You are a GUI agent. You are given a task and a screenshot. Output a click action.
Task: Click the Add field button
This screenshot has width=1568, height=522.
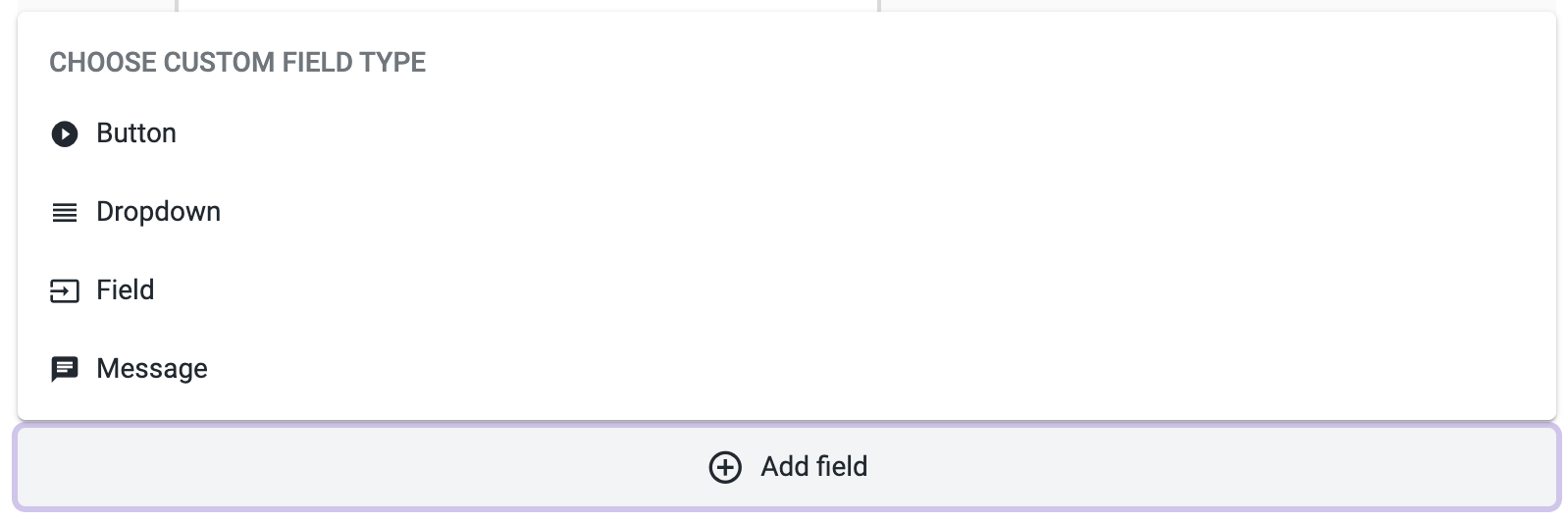pos(787,467)
